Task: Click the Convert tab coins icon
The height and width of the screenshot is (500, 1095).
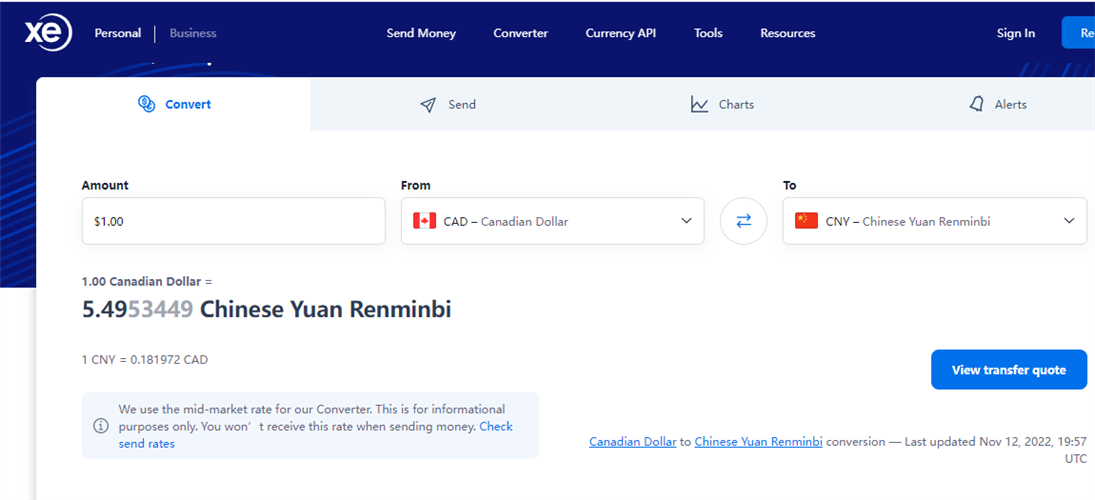Action: point(146,104)
